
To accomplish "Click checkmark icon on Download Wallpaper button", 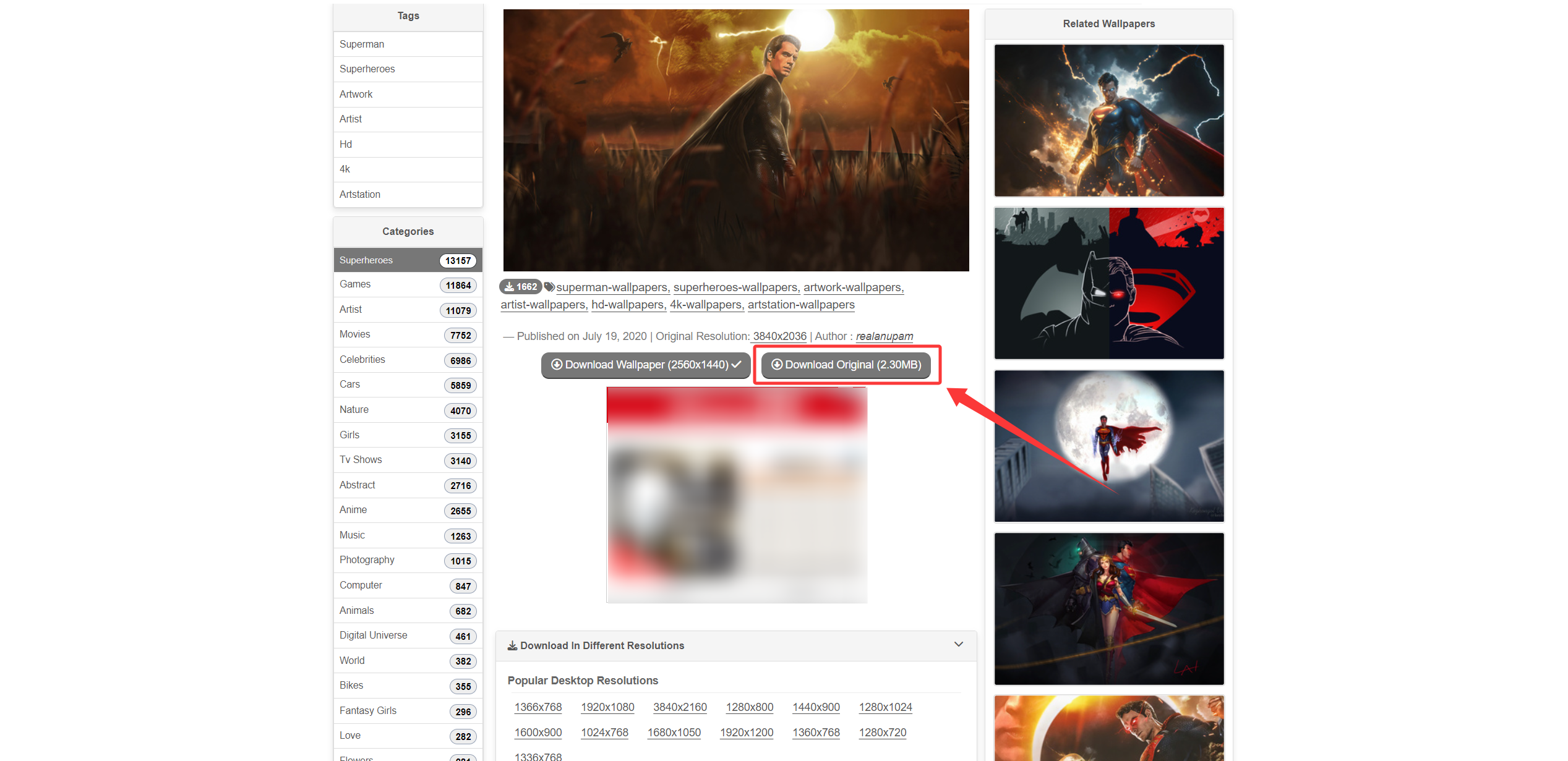I will 737,365.
